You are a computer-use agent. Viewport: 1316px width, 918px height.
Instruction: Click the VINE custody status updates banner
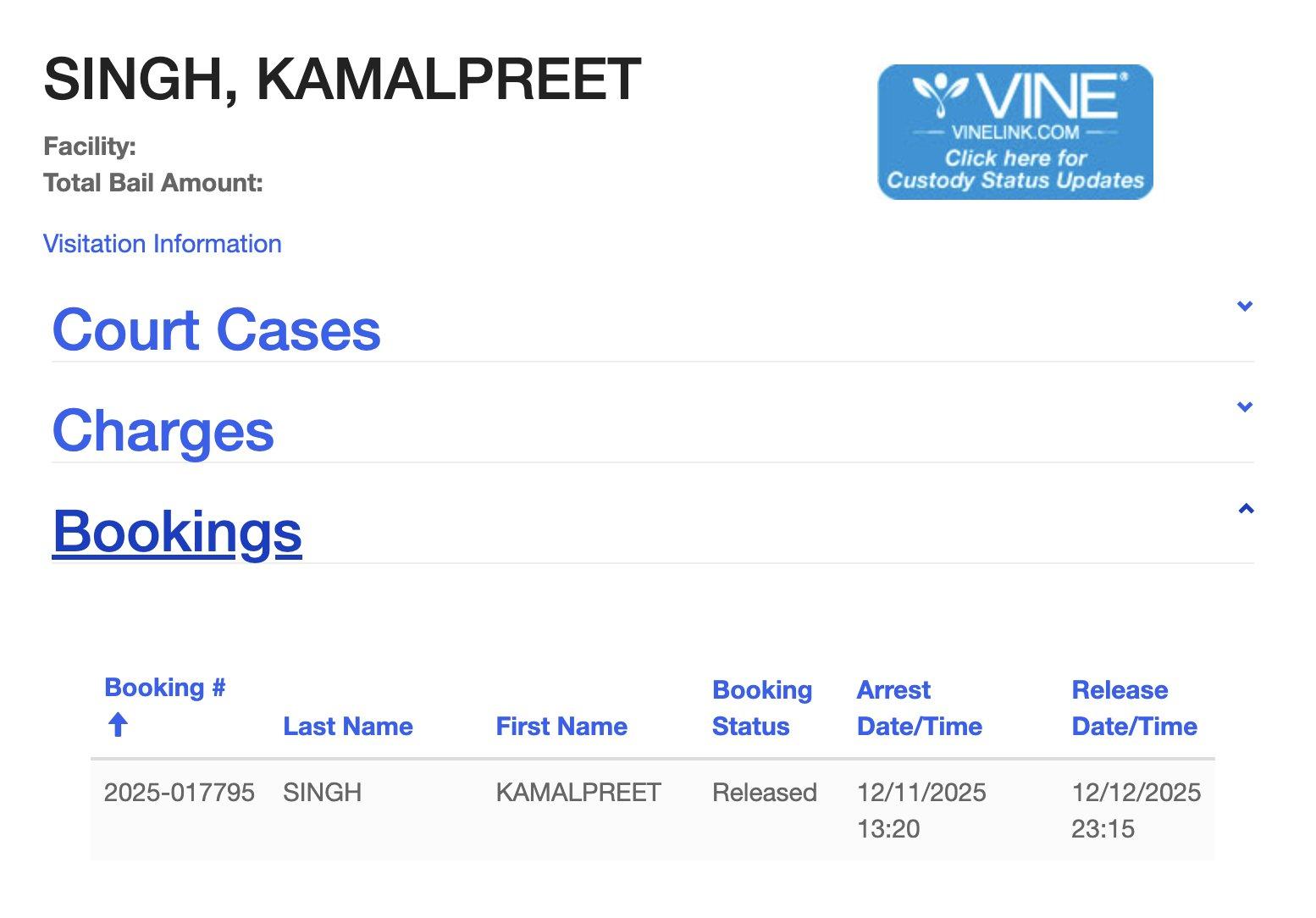click(1015, 132)
